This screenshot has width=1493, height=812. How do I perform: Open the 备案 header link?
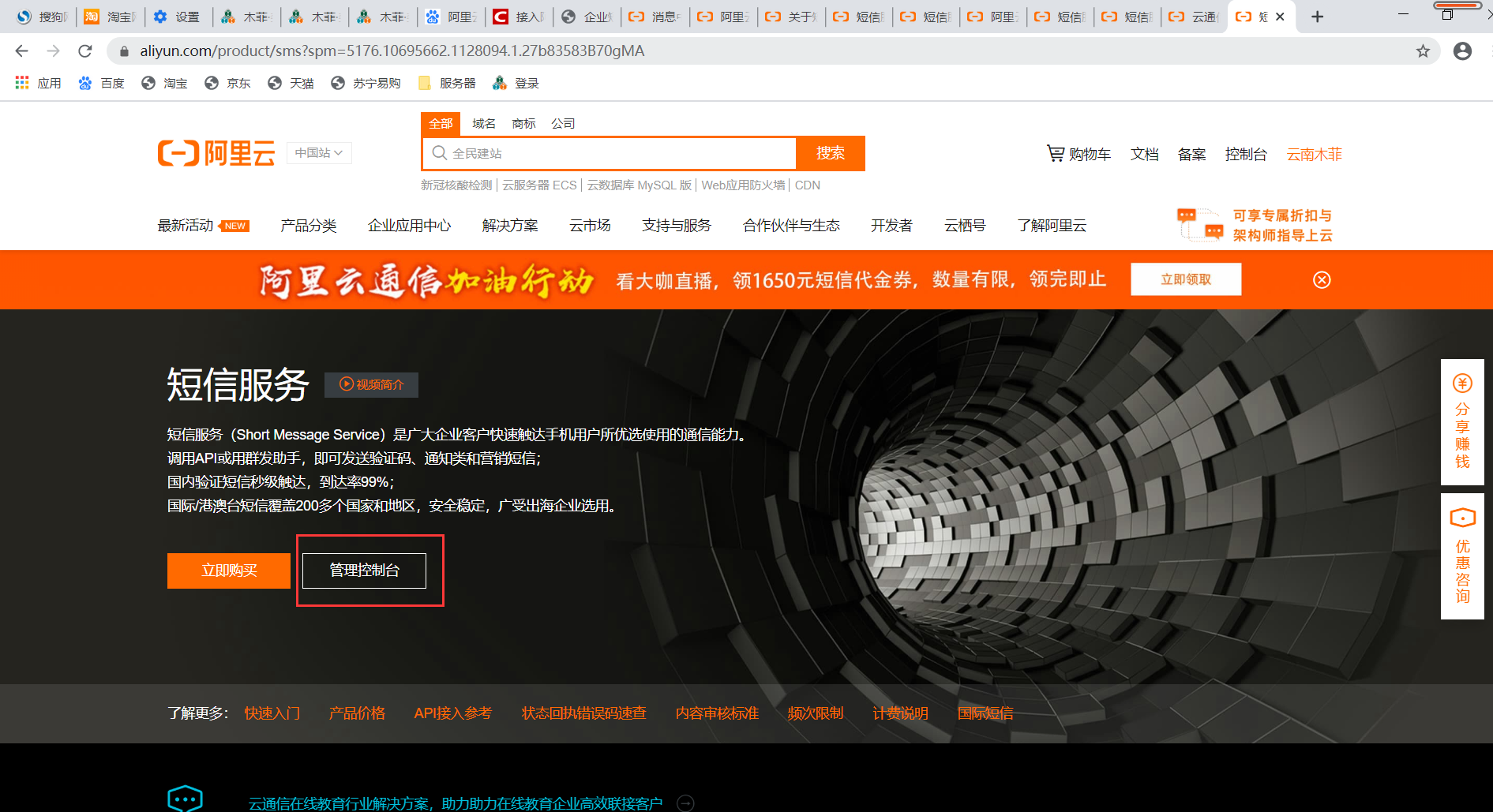(x=1191, y=155)
